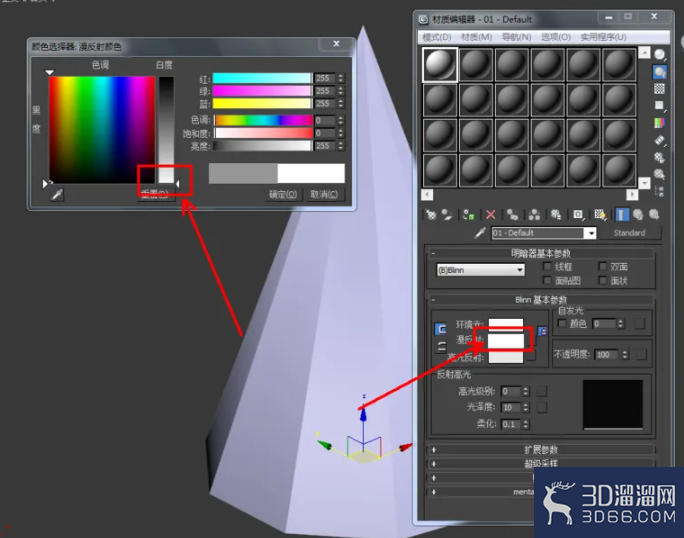Image resolution: width=684 pixels, height=538 pixels.
Task: Click spinner arrows for 不透明度 value
Action: click(x=625, y=354)
